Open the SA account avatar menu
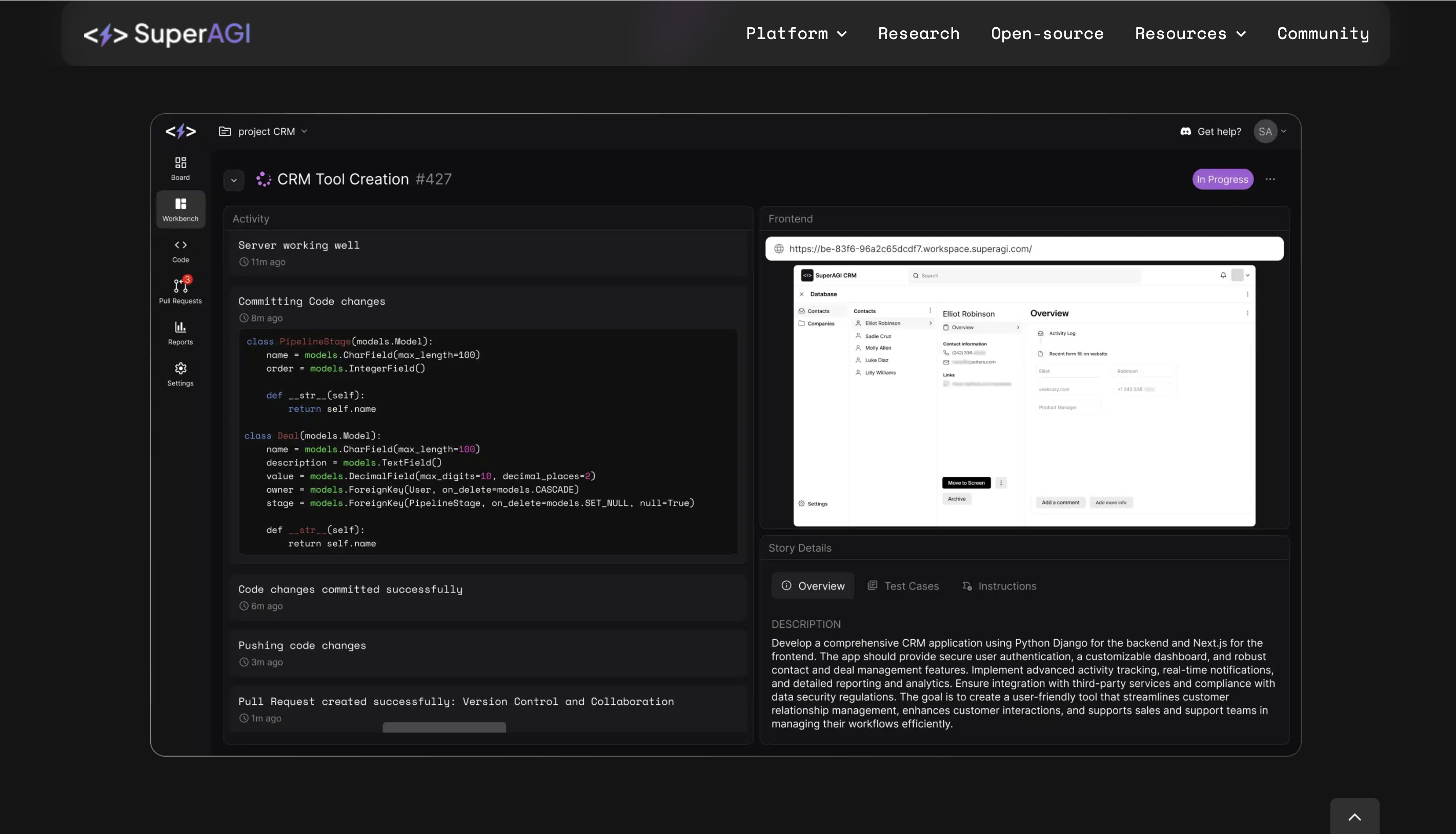Screen dimensions: 1456x834 coord(1265,132)
